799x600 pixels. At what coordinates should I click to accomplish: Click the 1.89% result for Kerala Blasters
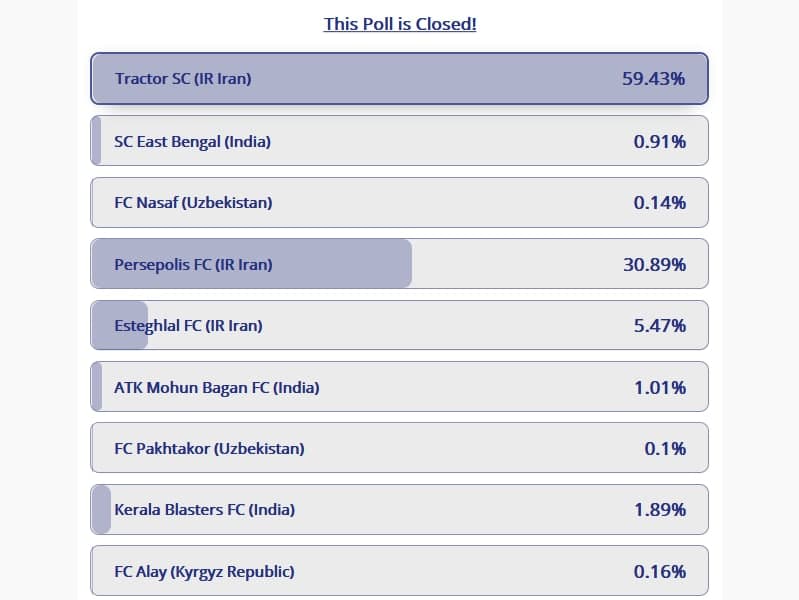660,509
